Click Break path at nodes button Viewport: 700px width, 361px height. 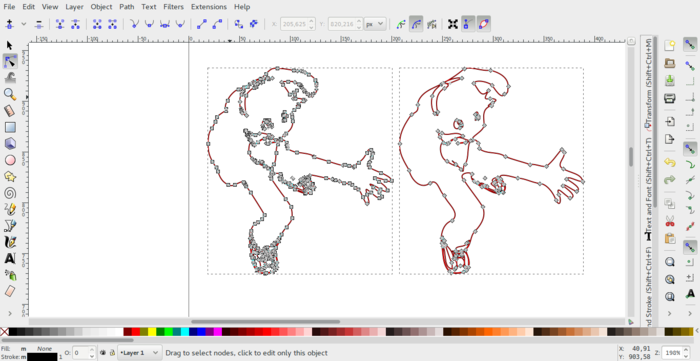75,24
